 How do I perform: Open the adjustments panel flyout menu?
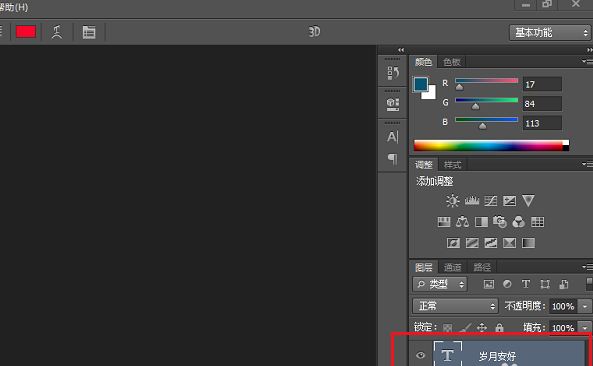click(x=587, y=164)
